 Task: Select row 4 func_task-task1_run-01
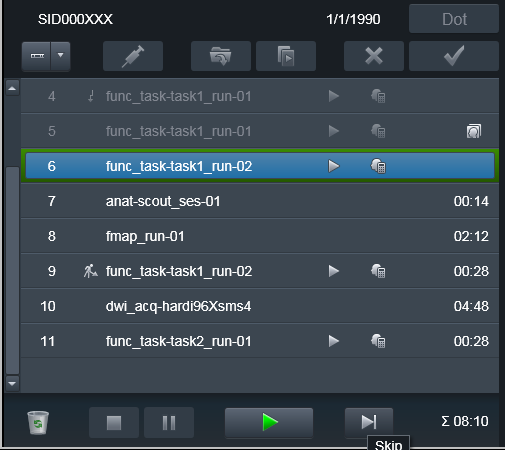click(x=260, y=97)
